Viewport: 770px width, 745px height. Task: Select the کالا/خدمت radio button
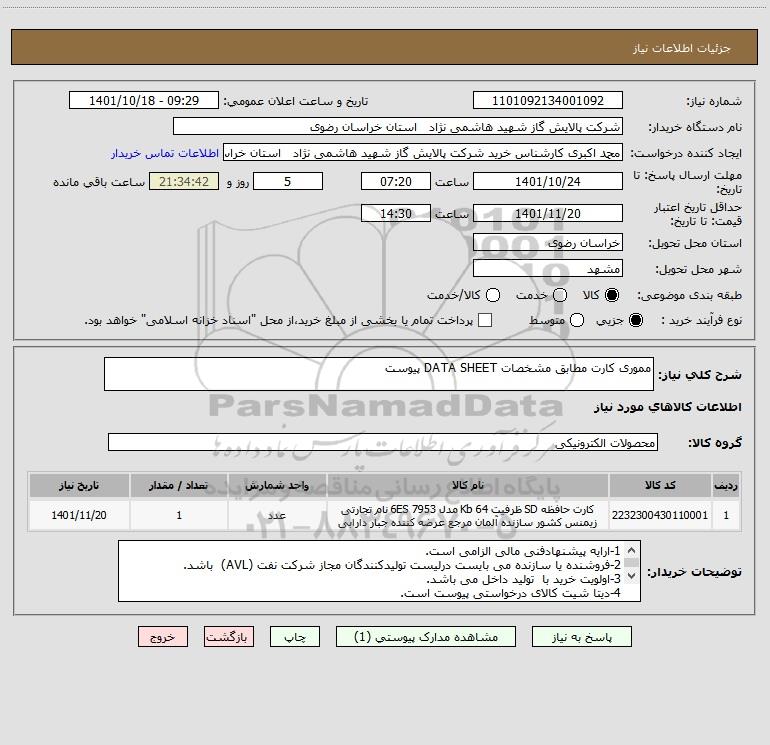click(493, 295)
